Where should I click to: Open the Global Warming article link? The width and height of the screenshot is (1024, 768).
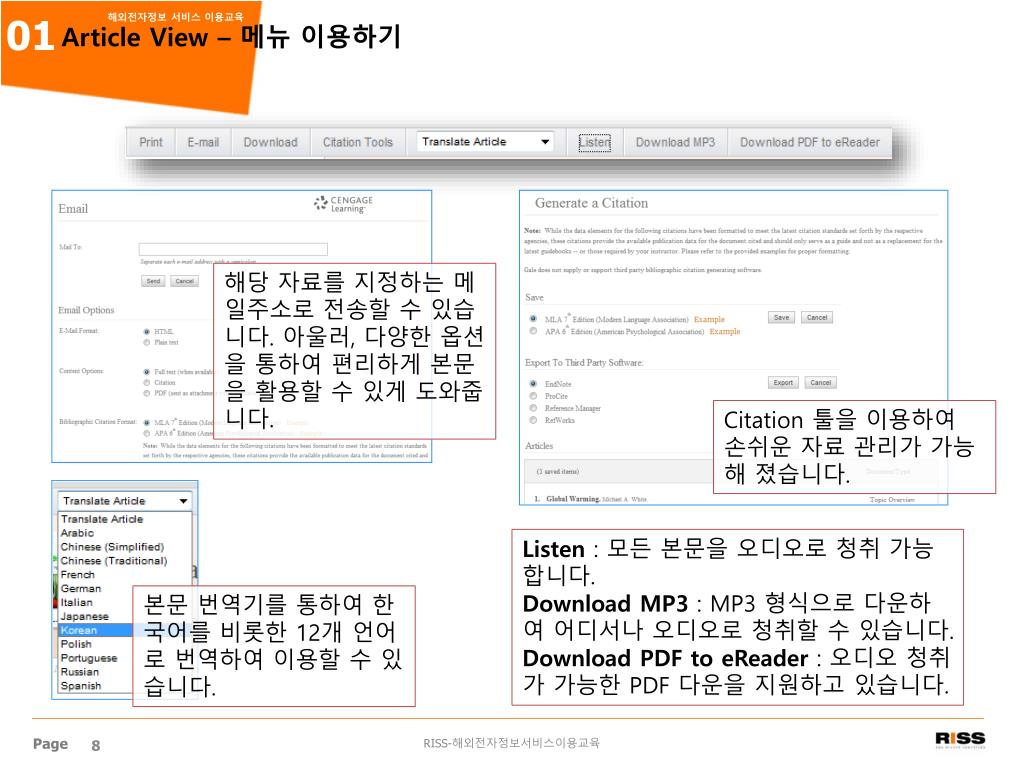[573, 499]
